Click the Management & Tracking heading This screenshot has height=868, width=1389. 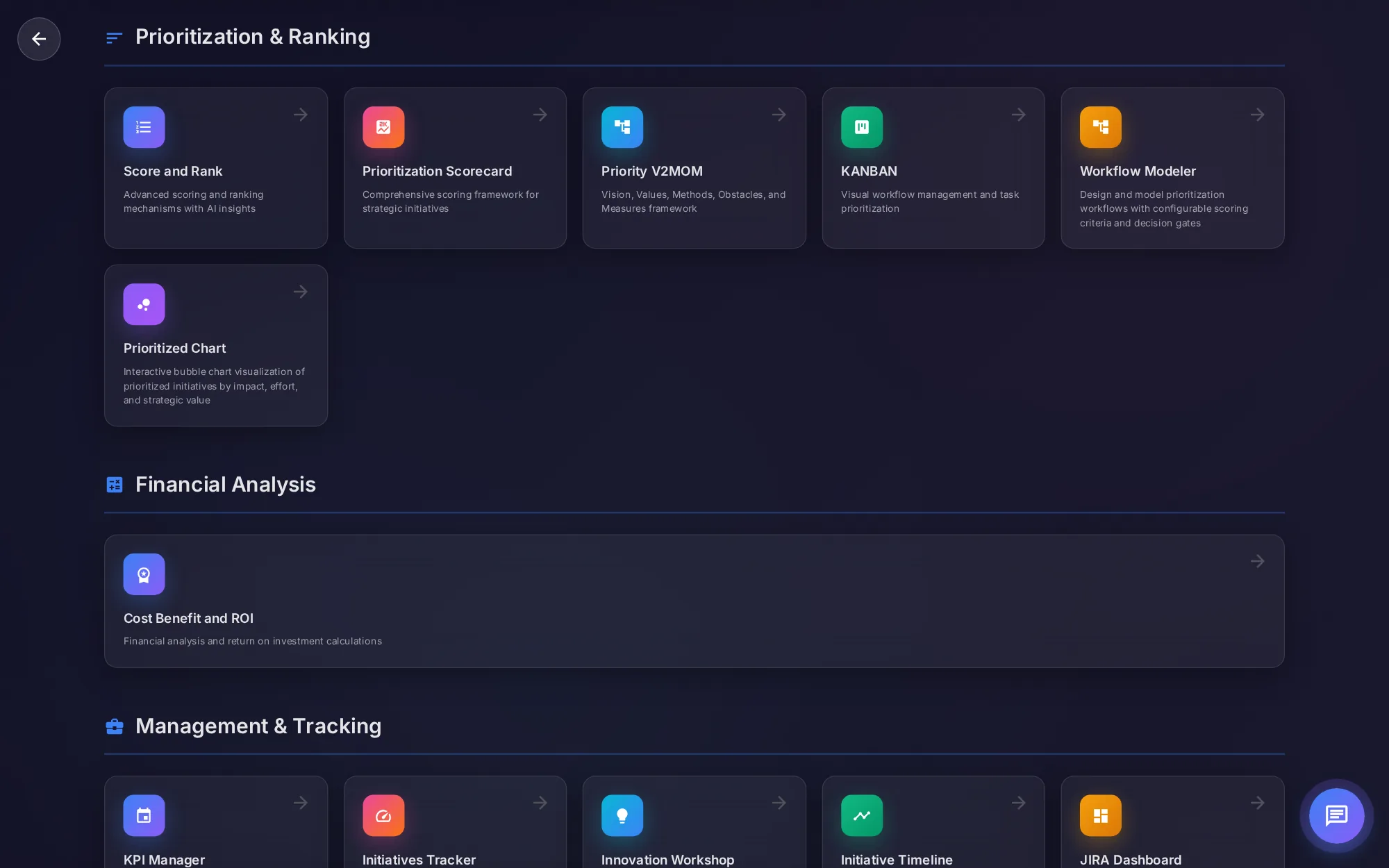[x=258, y=726]
